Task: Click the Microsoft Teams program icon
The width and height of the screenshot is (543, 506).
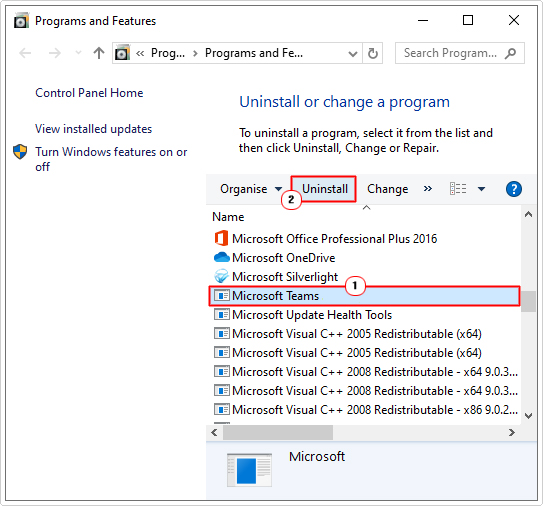Action: (x=222, y=295)
